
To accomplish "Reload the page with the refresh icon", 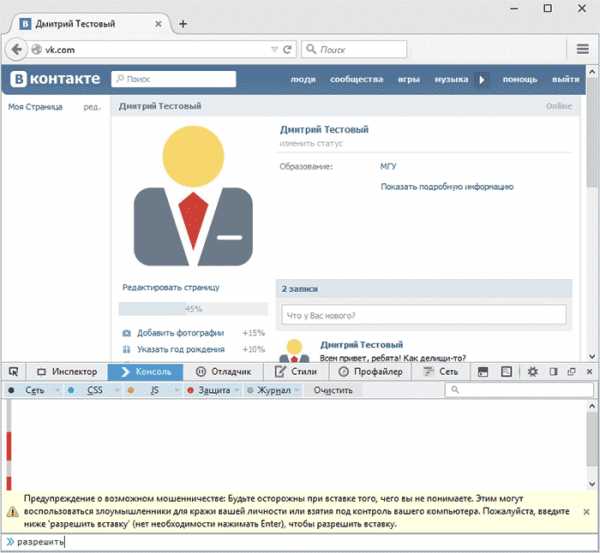I will 287,49.
